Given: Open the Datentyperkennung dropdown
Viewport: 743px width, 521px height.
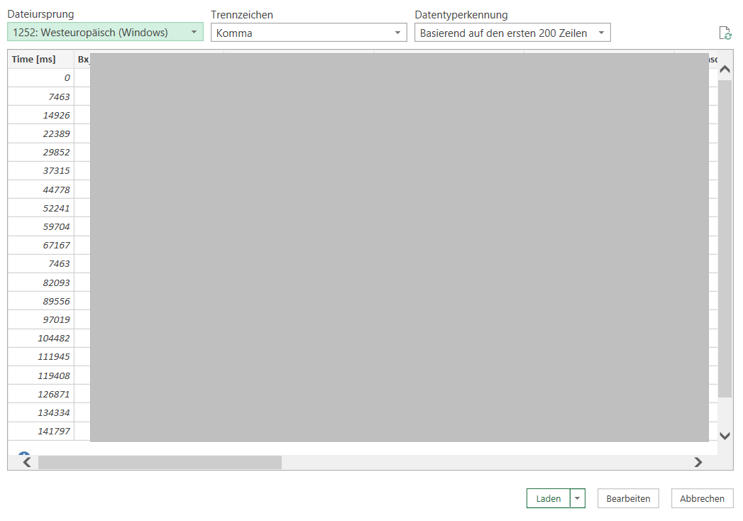Looking at the screenshot, I should coord(512,33).
